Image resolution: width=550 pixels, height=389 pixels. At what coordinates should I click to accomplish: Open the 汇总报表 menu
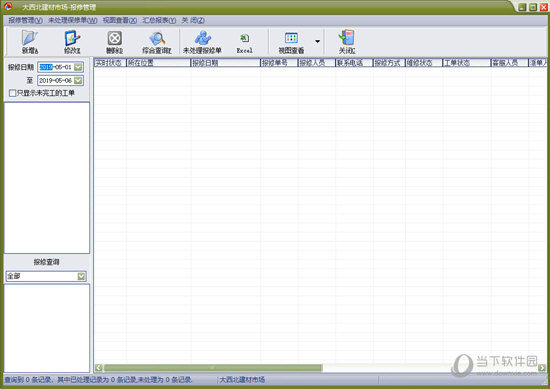point(159,20)
